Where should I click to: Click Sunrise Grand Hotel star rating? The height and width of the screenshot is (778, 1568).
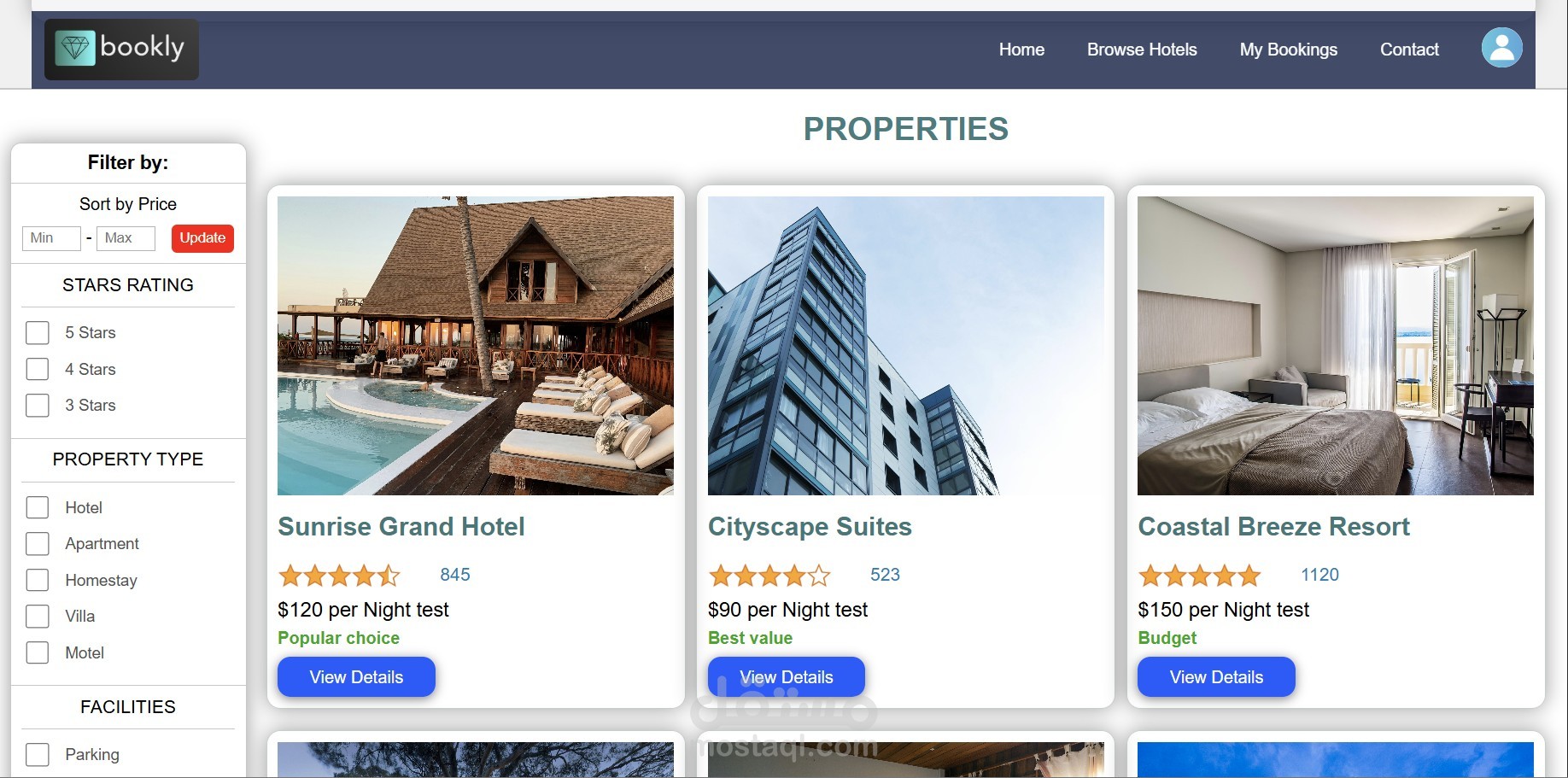point(339,576)
